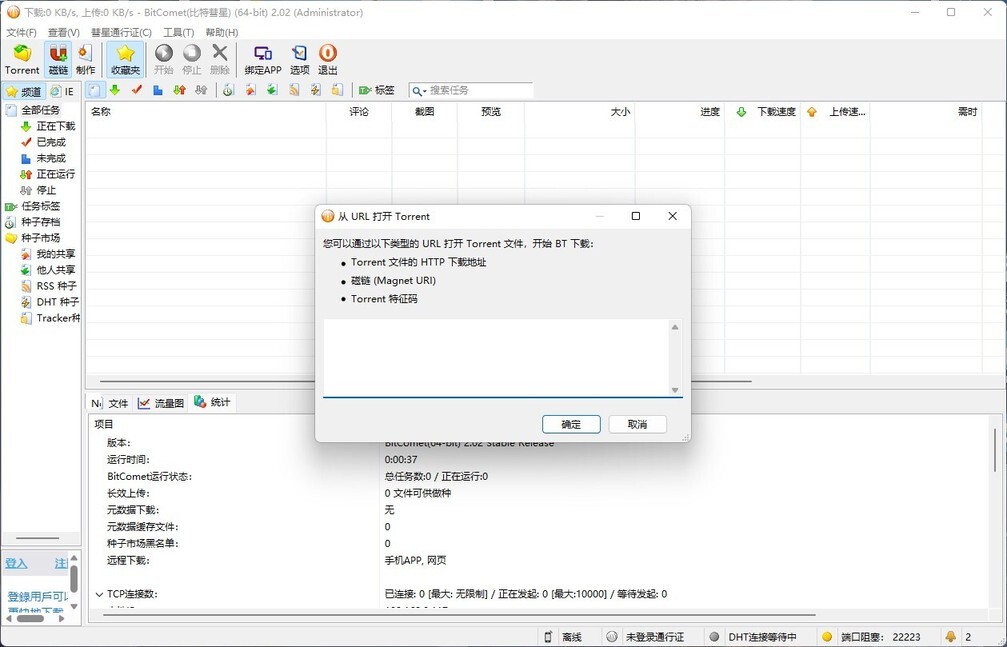The width and height of the screenshot is (1007, 647).
Task: Select 种子存档 in the sidebar tree
Action: pos(40,222)
